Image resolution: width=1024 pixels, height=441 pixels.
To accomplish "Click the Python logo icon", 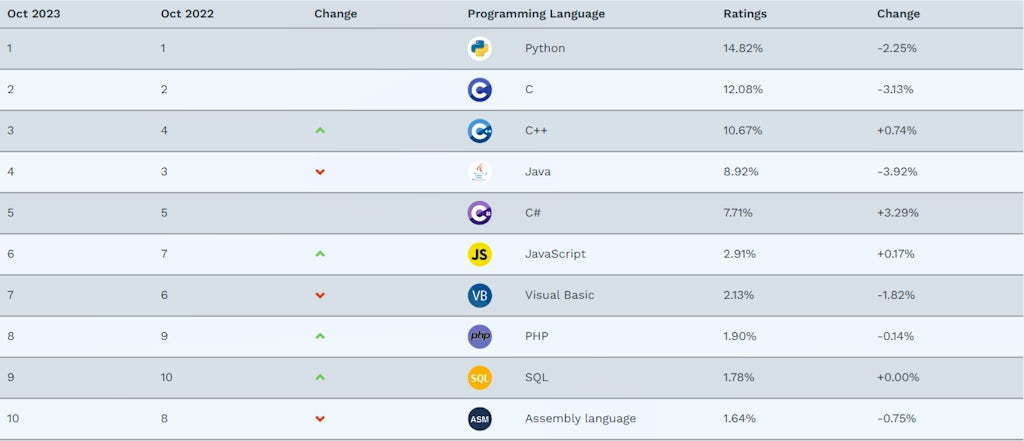I will point(479,49).
